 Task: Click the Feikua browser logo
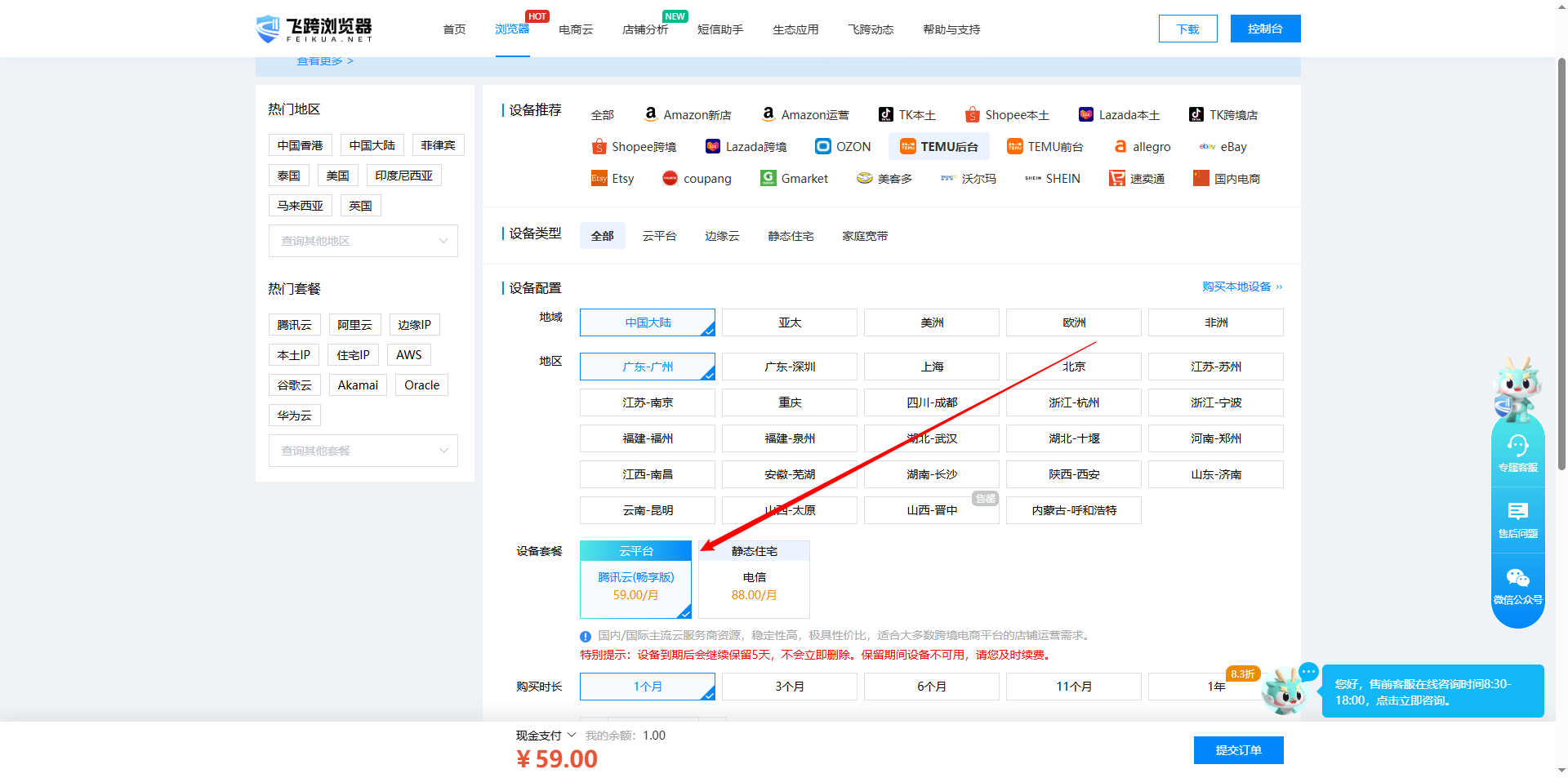314,29
